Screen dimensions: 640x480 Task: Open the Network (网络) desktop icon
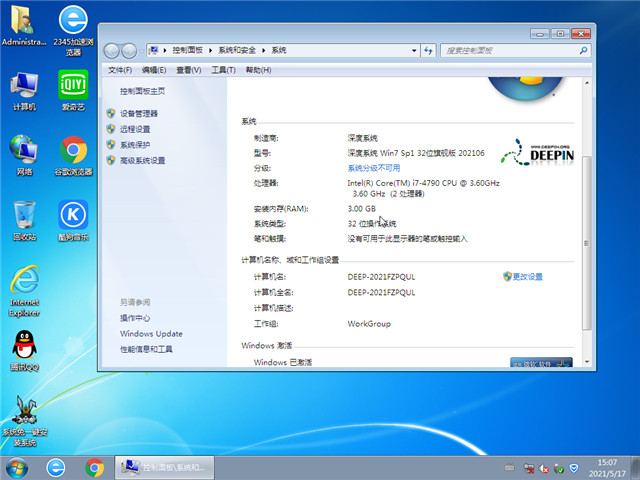[24, 156]
